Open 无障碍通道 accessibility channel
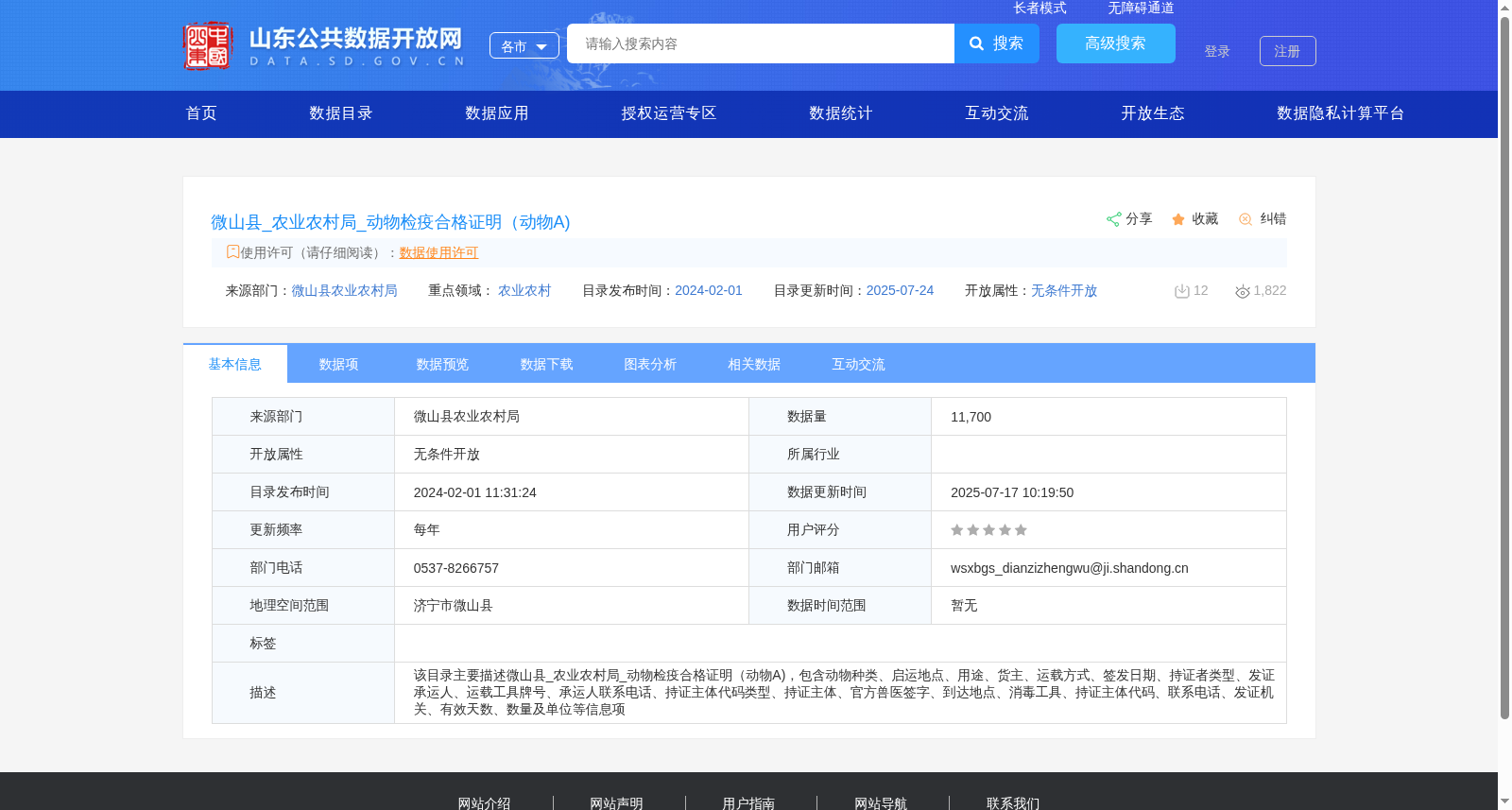This screenshot has width=1512, height=810. coord(1141,8)
